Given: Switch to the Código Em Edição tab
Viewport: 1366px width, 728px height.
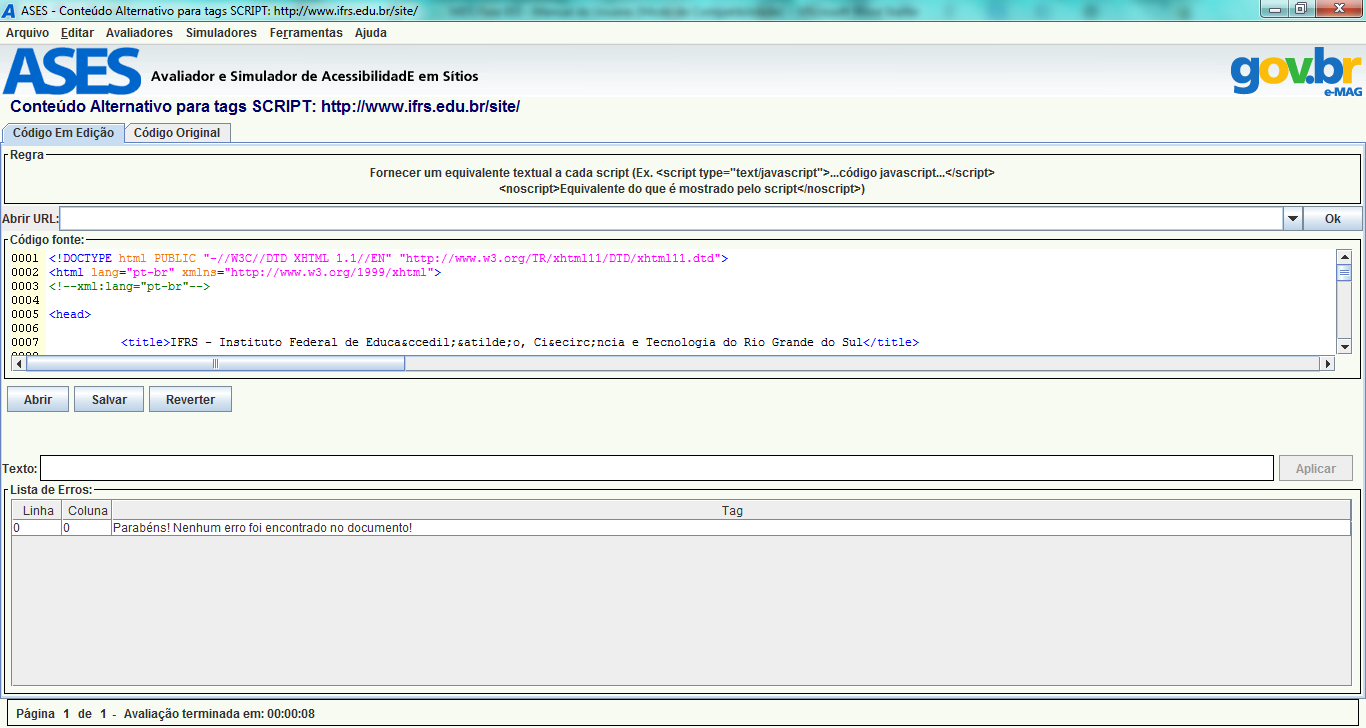Looking at the screenshot, I should point(63,133).
